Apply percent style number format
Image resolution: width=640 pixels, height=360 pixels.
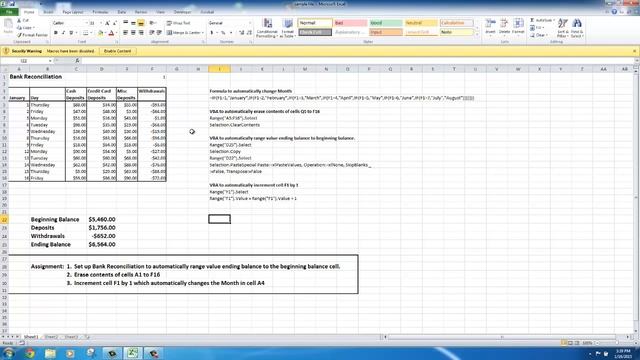click(223, 33)
